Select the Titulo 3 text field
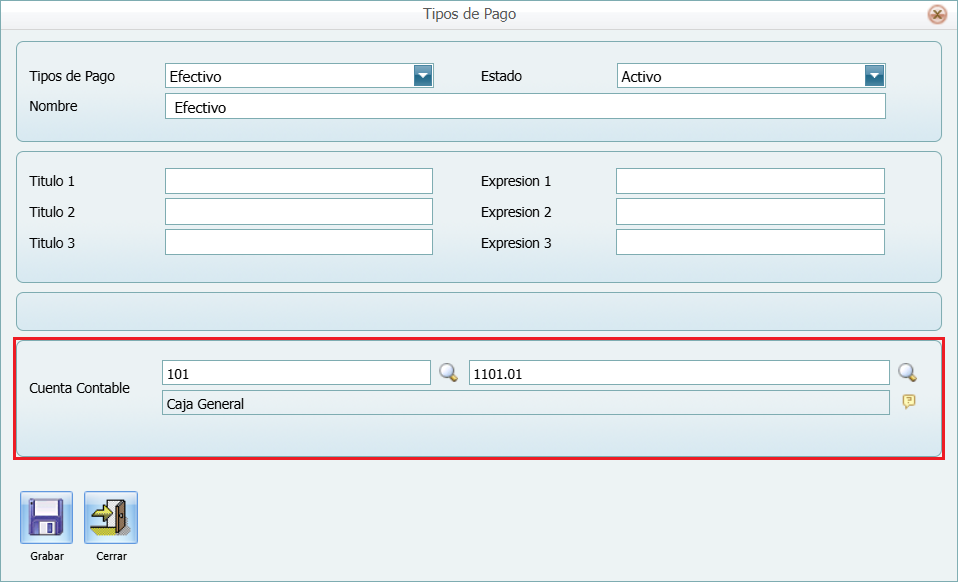 coord(298,243)
